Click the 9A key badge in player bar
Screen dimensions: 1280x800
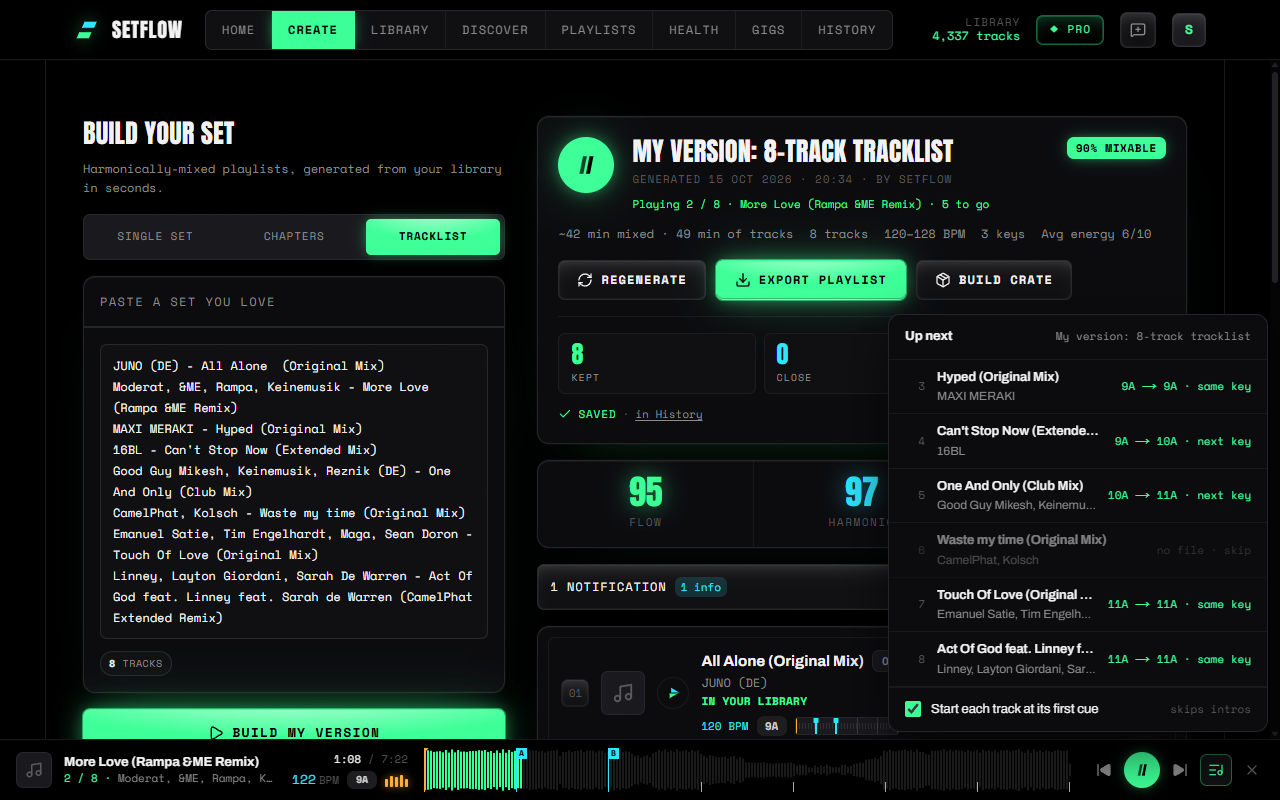[362, 780]
